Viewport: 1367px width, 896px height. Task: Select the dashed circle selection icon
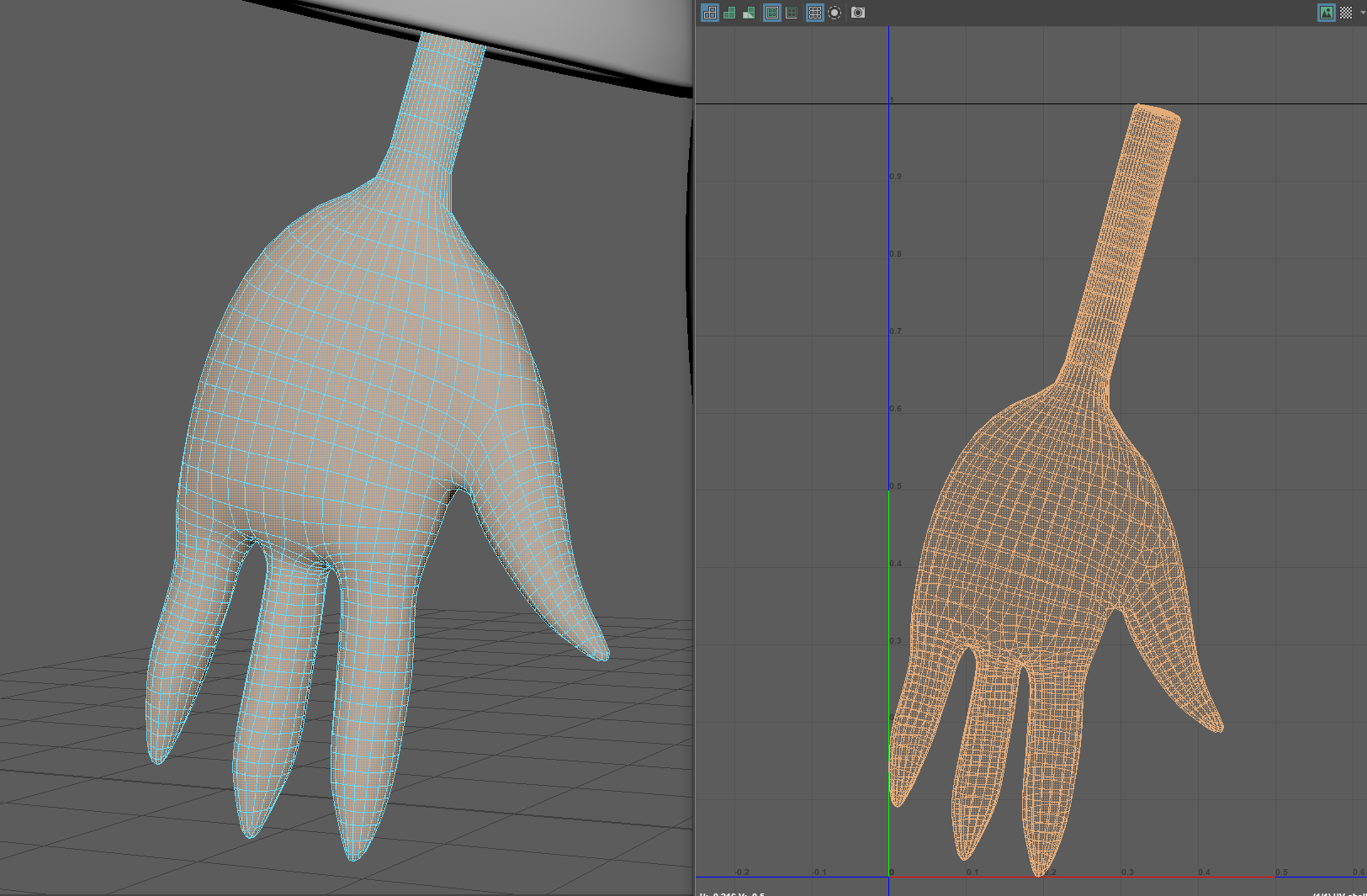pos(835,13)
